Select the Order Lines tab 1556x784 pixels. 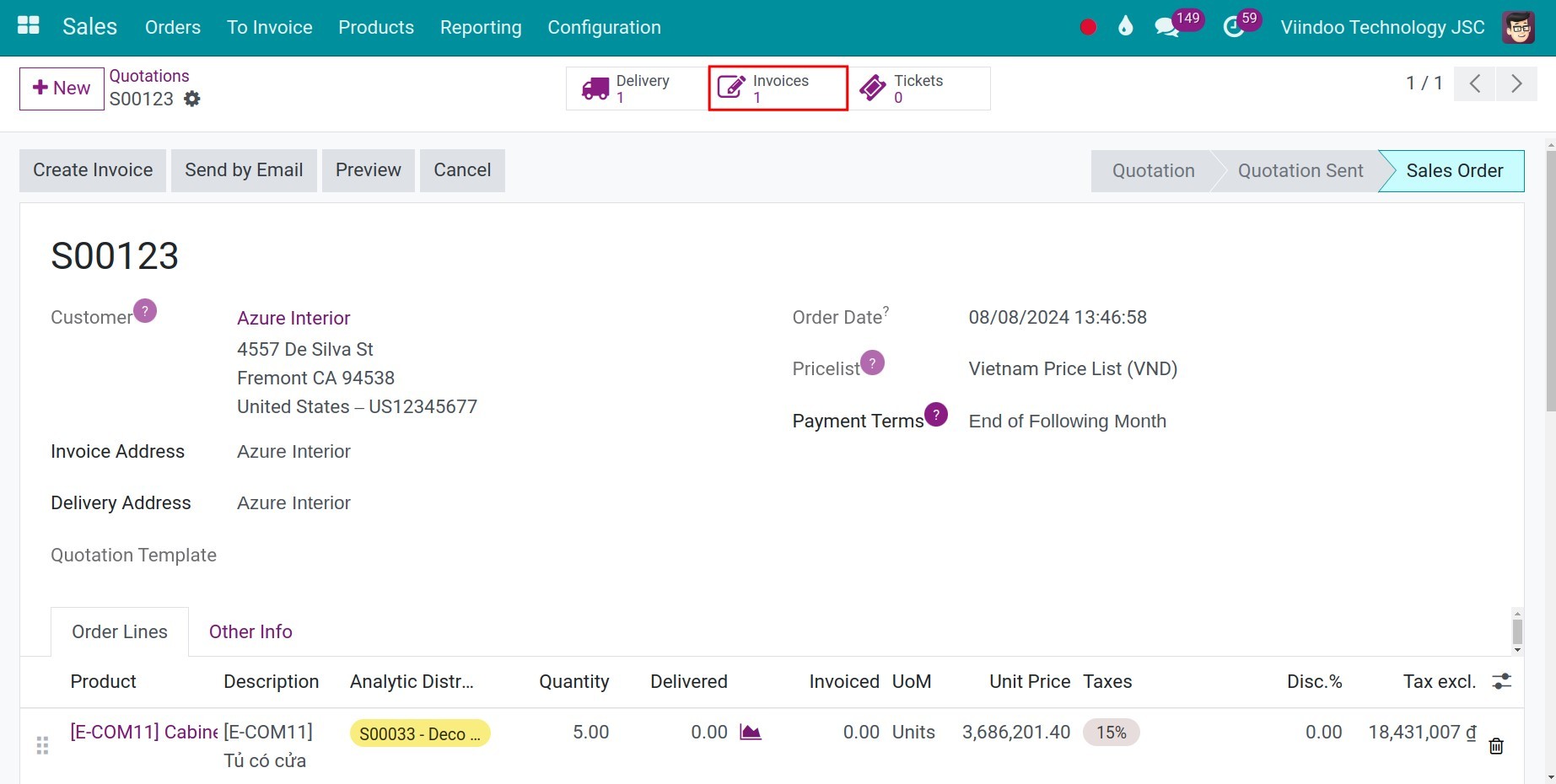point(120,631)
